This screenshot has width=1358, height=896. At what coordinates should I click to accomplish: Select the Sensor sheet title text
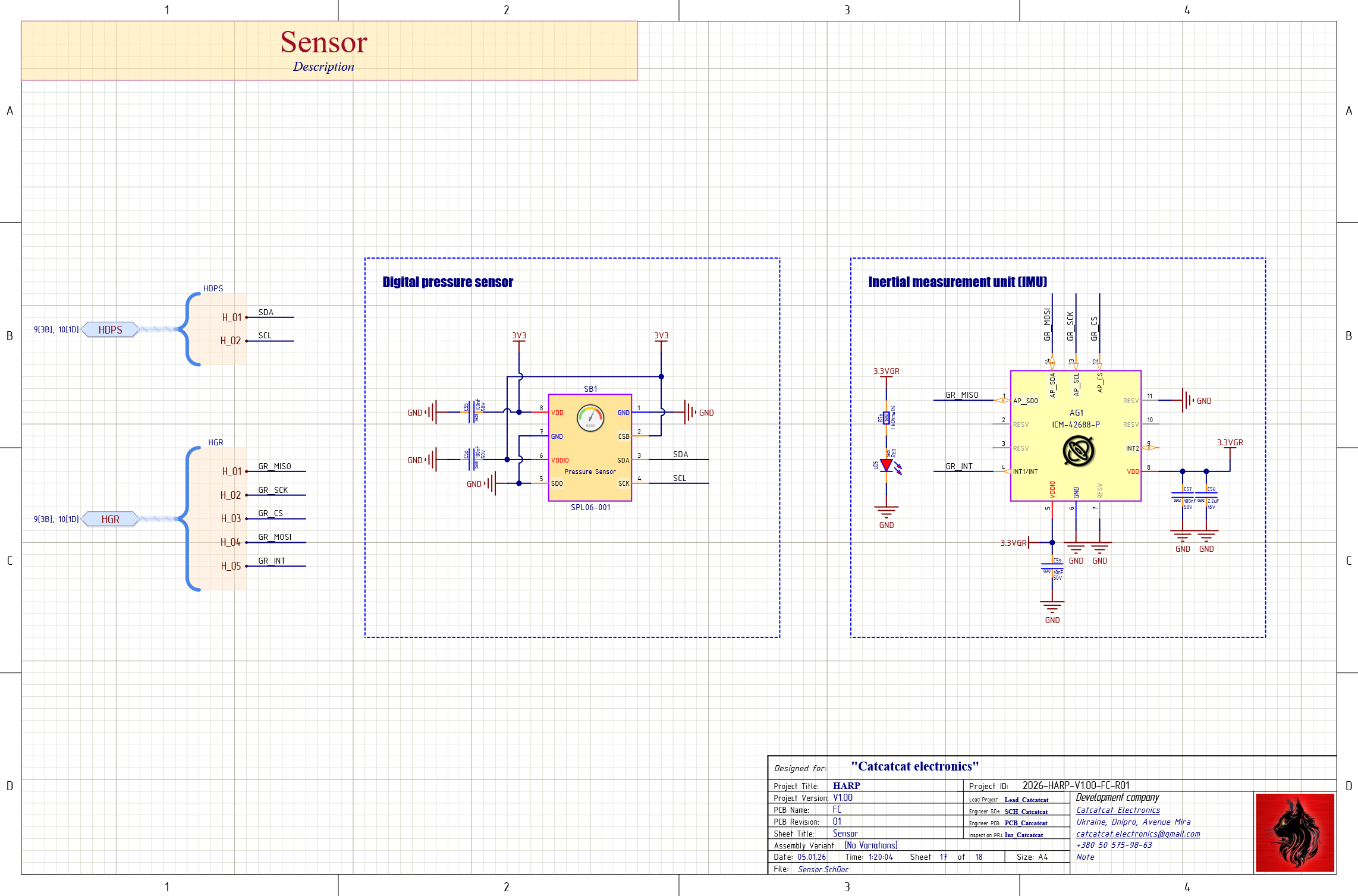coord(323,42)
